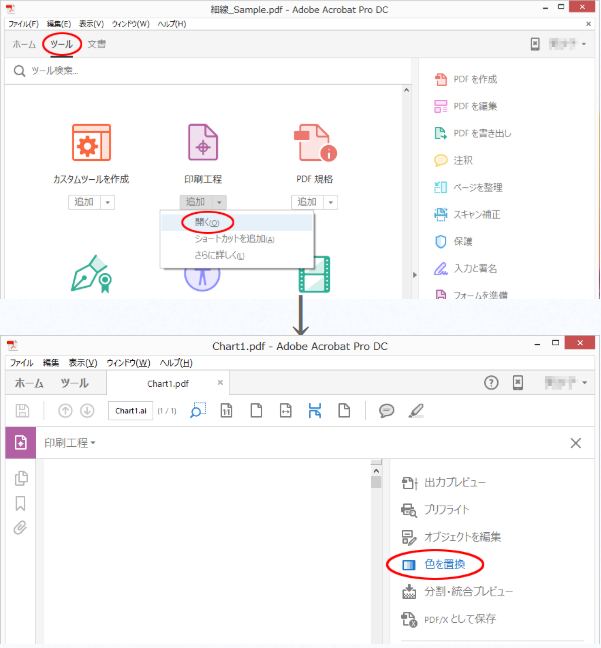Open PDF を作成 in the right panel
Viewport: 601px width, 648px height.
click(x=466, y=79)
